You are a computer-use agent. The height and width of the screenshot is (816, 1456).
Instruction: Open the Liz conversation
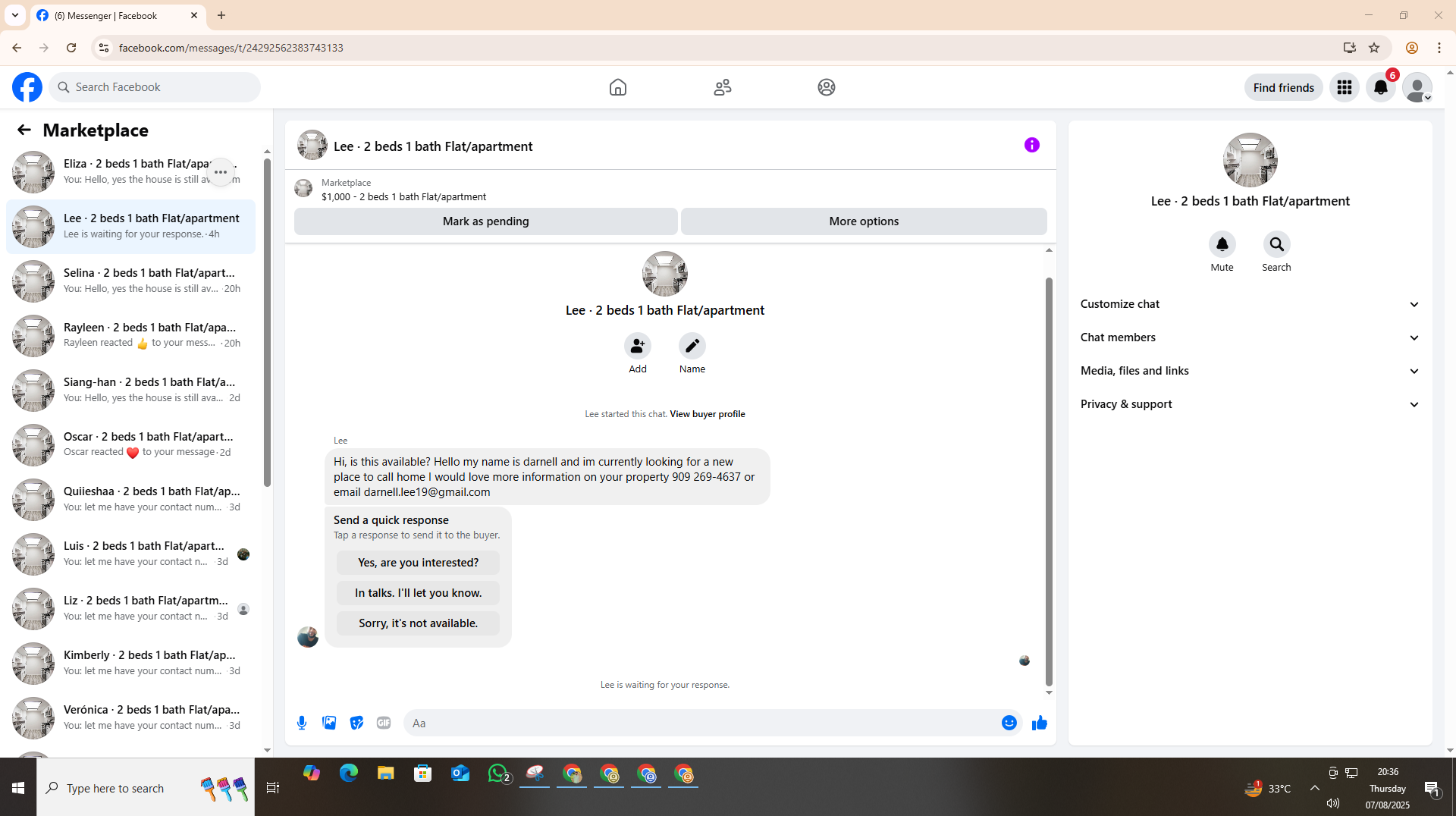click(x=130, y=609)
